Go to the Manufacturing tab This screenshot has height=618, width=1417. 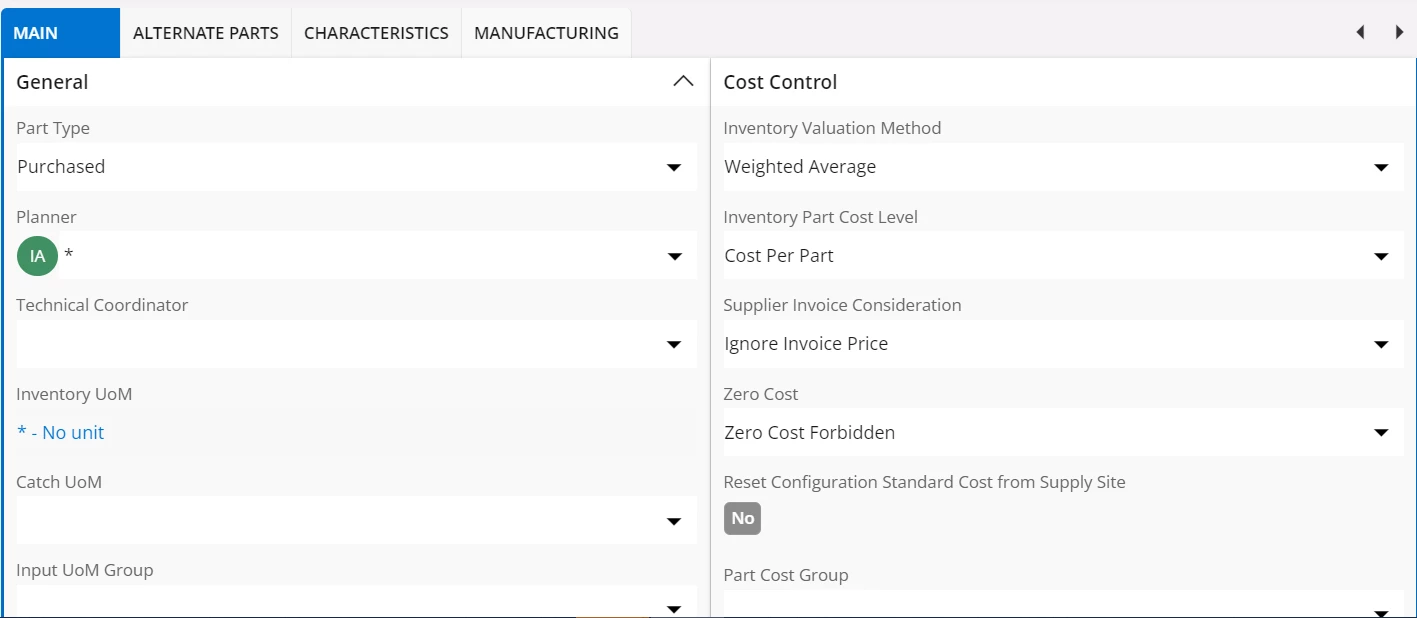(546, 33)
